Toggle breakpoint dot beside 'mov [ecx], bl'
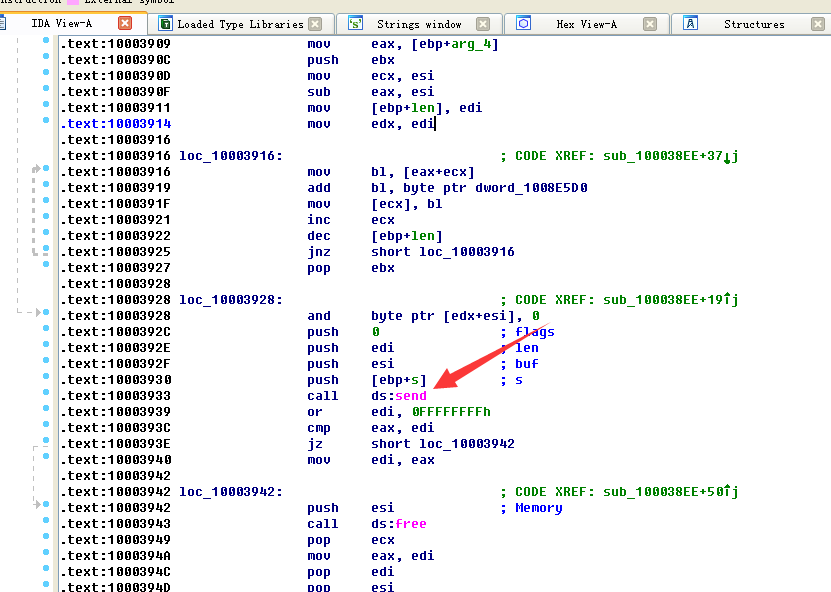Image resolution: width=831 pixels, height=592 pixels. point(46,200)
